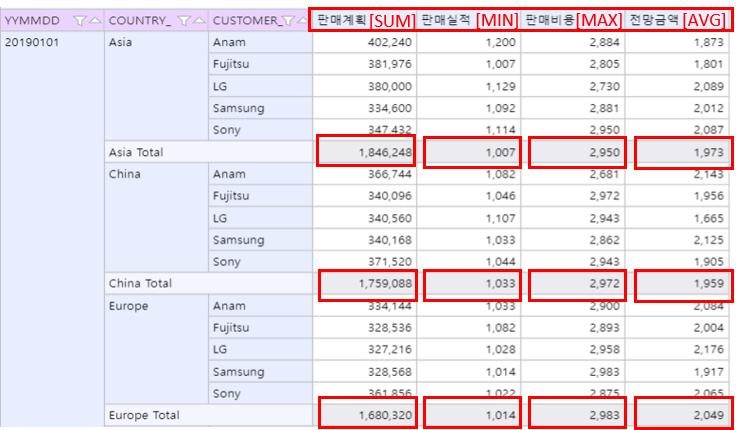
Task: Click the 328,568 value for Europe Samsung
Action: pyautogui.click(x=364, y=372)
